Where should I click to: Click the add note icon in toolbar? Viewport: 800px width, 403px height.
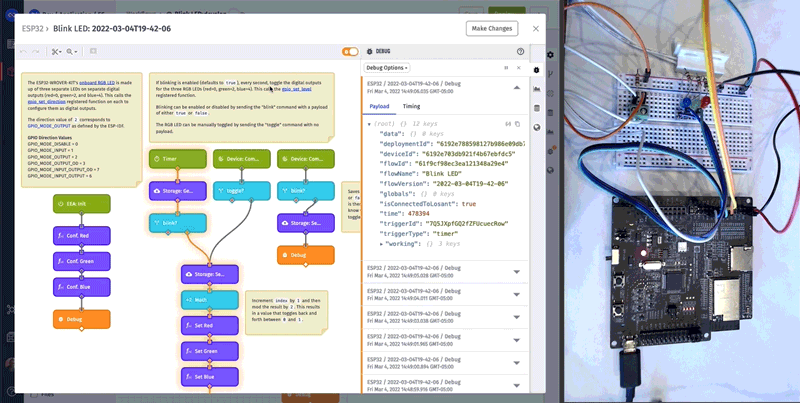93,52
